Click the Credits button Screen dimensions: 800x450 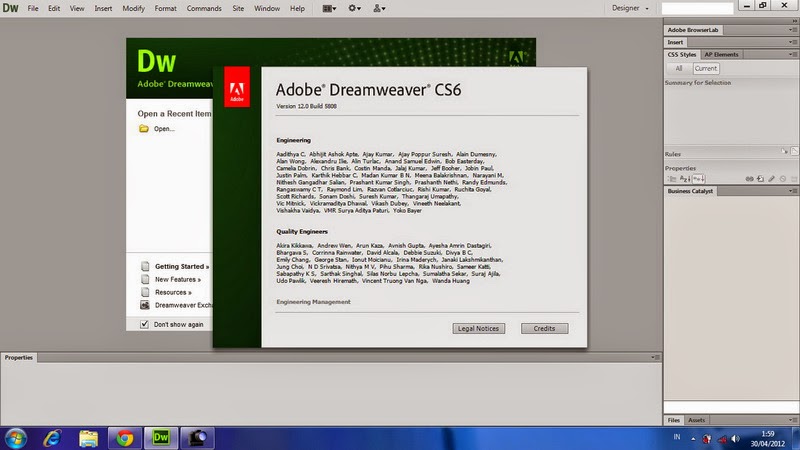point(544,329)
